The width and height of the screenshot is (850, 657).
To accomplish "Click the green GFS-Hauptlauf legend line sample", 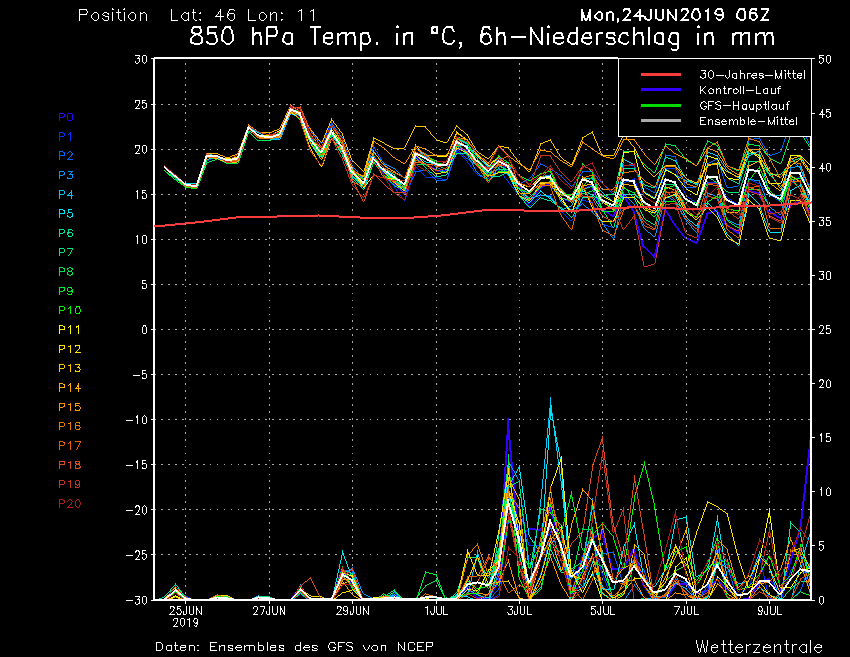I will tap(661, 106).
